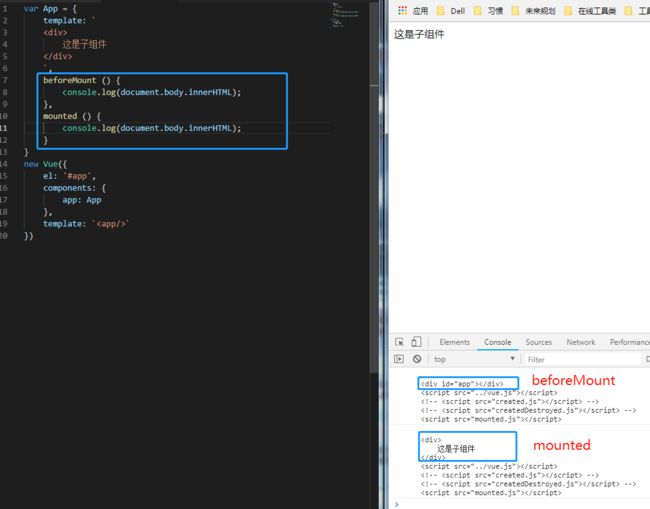
Task: Open the 未来规划 bookmark folder
Action: (x=534, y=11)
